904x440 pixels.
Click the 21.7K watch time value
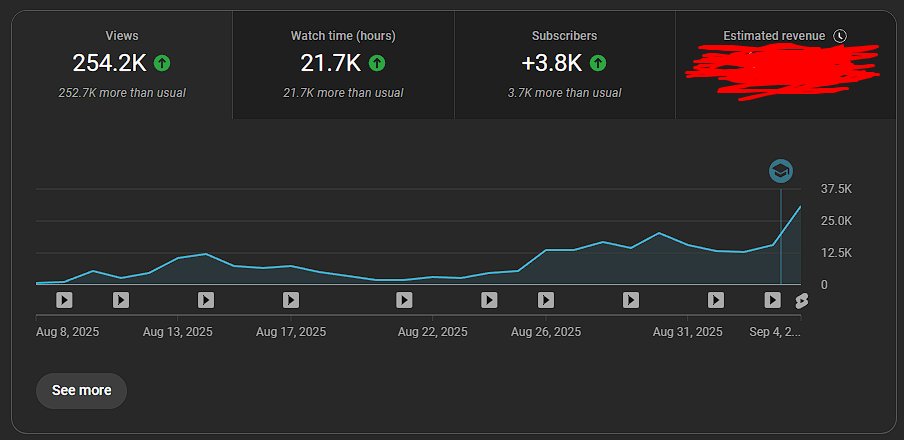tap(331, 63)
